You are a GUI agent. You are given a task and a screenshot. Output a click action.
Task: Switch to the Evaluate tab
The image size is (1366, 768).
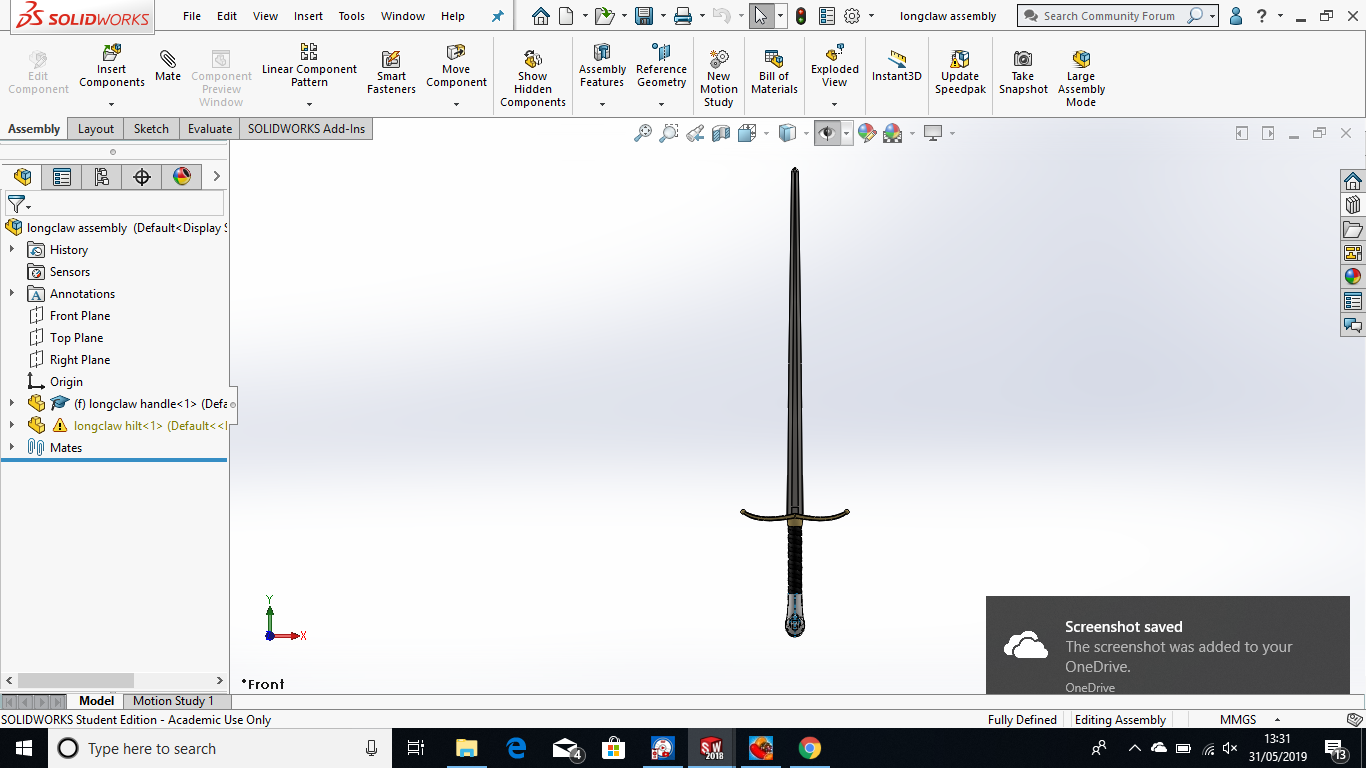click(210, 128)
